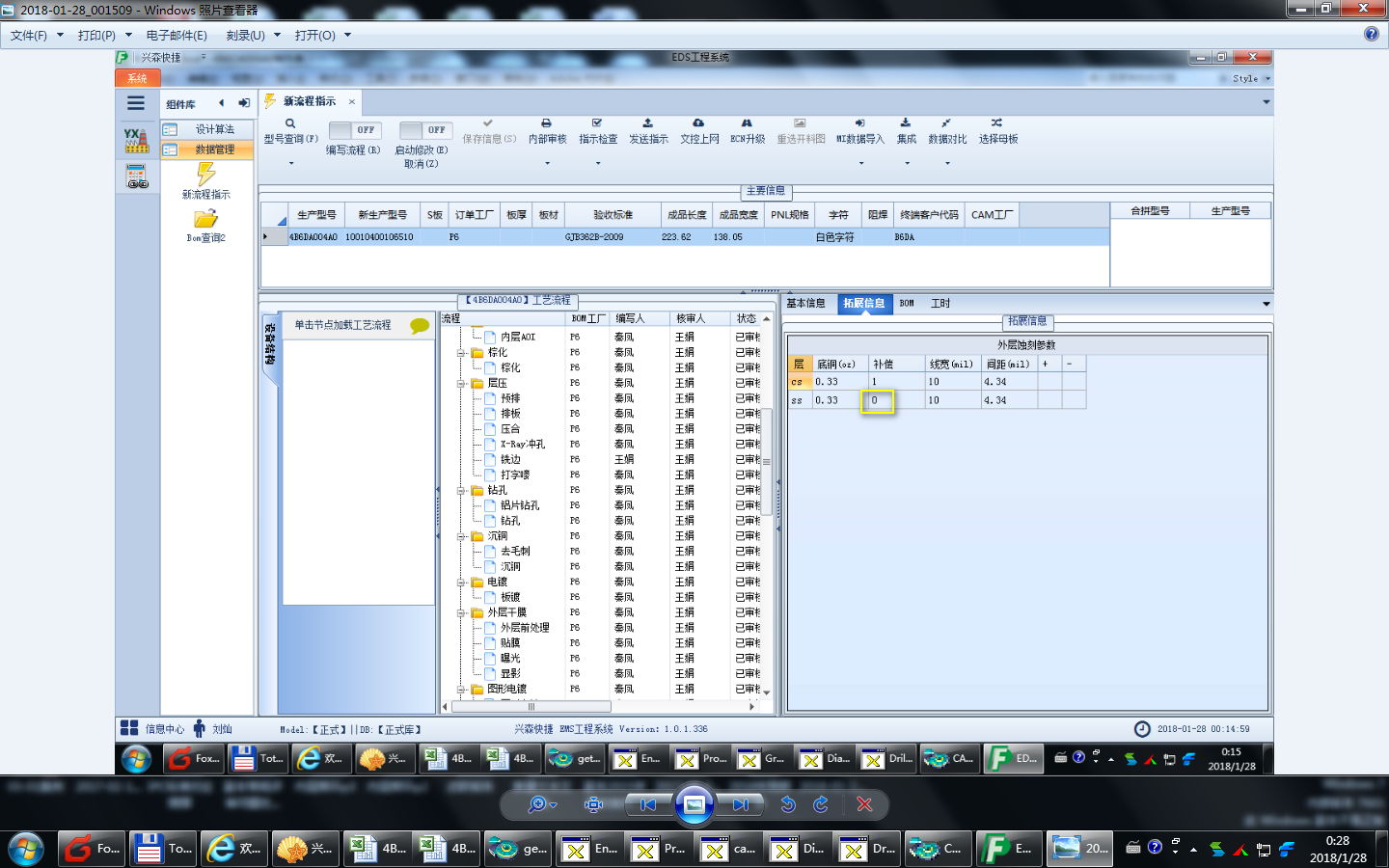
Task: Click the 选择母板 shuffle icon
Action: [x=997, y=123]
